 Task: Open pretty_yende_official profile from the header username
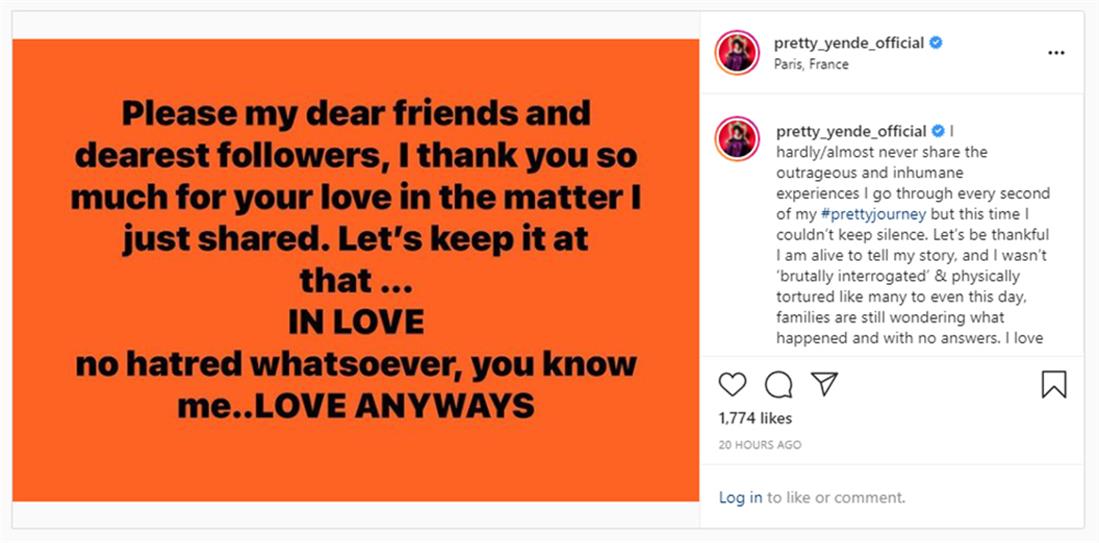848,43
